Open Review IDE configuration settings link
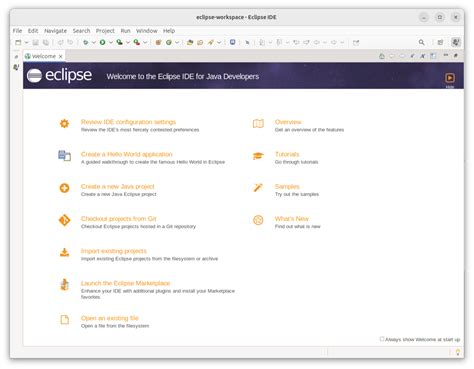The height and width of the screenshot is (369, 474). point(128,122)
